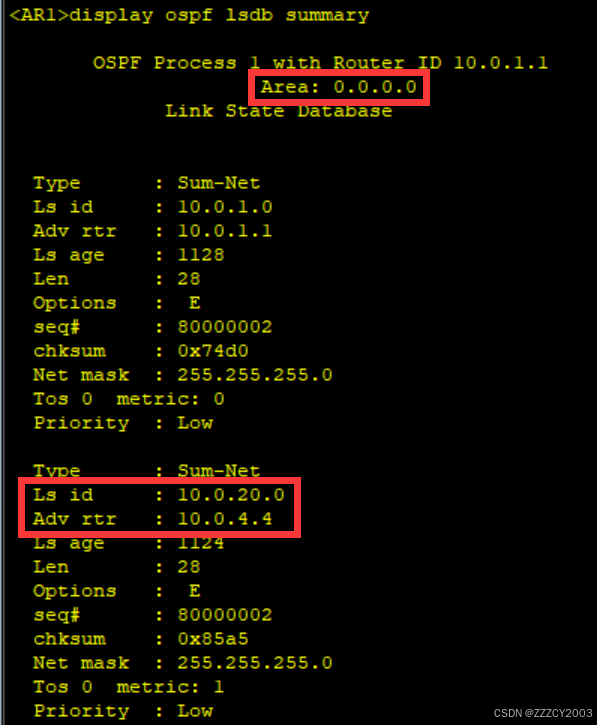Select Ls id value 10.0.1.0
597x725 pixels.
(225, 207)
